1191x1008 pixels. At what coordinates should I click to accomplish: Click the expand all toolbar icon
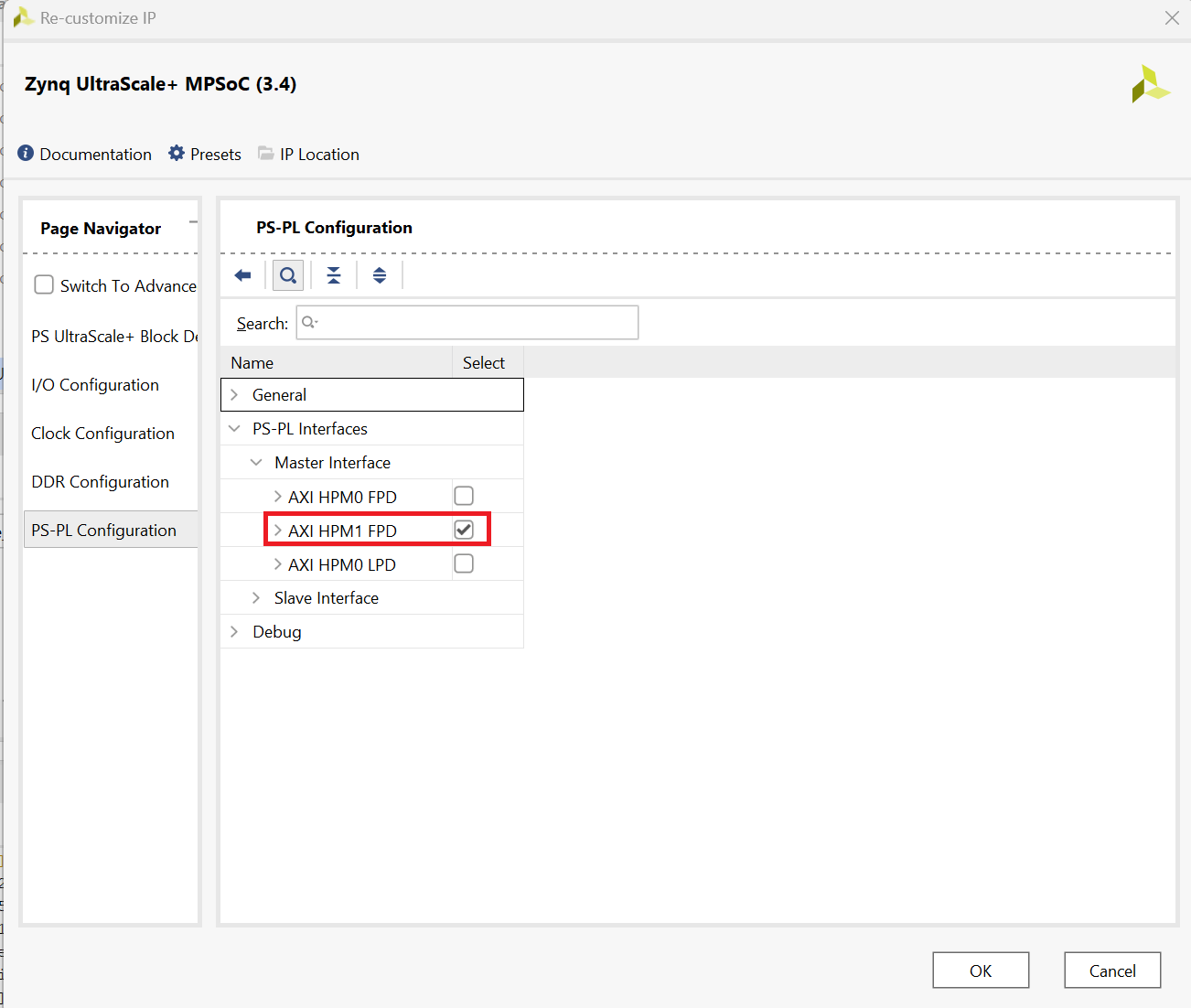380,275
